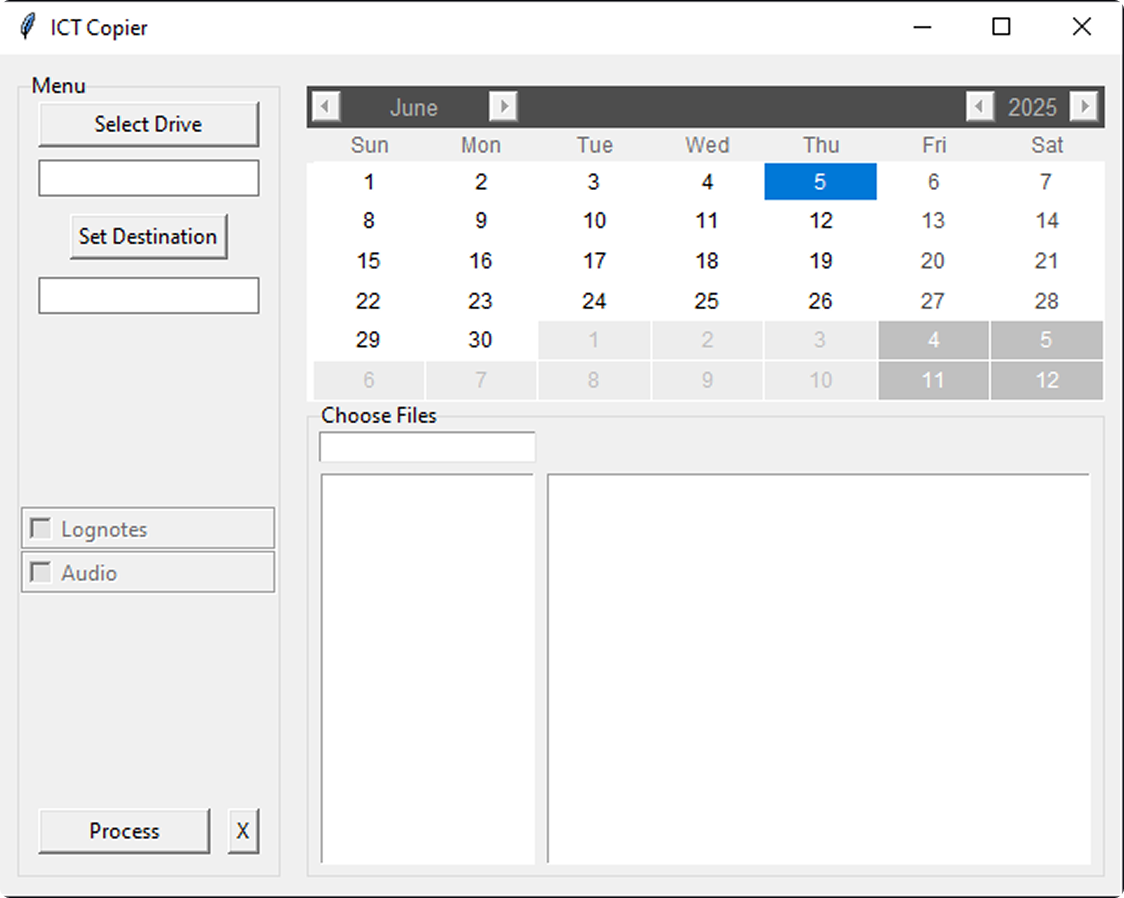Focus the drive path field under Select Drive
This screenshot has height=898, width=1124.
[148, 178]
